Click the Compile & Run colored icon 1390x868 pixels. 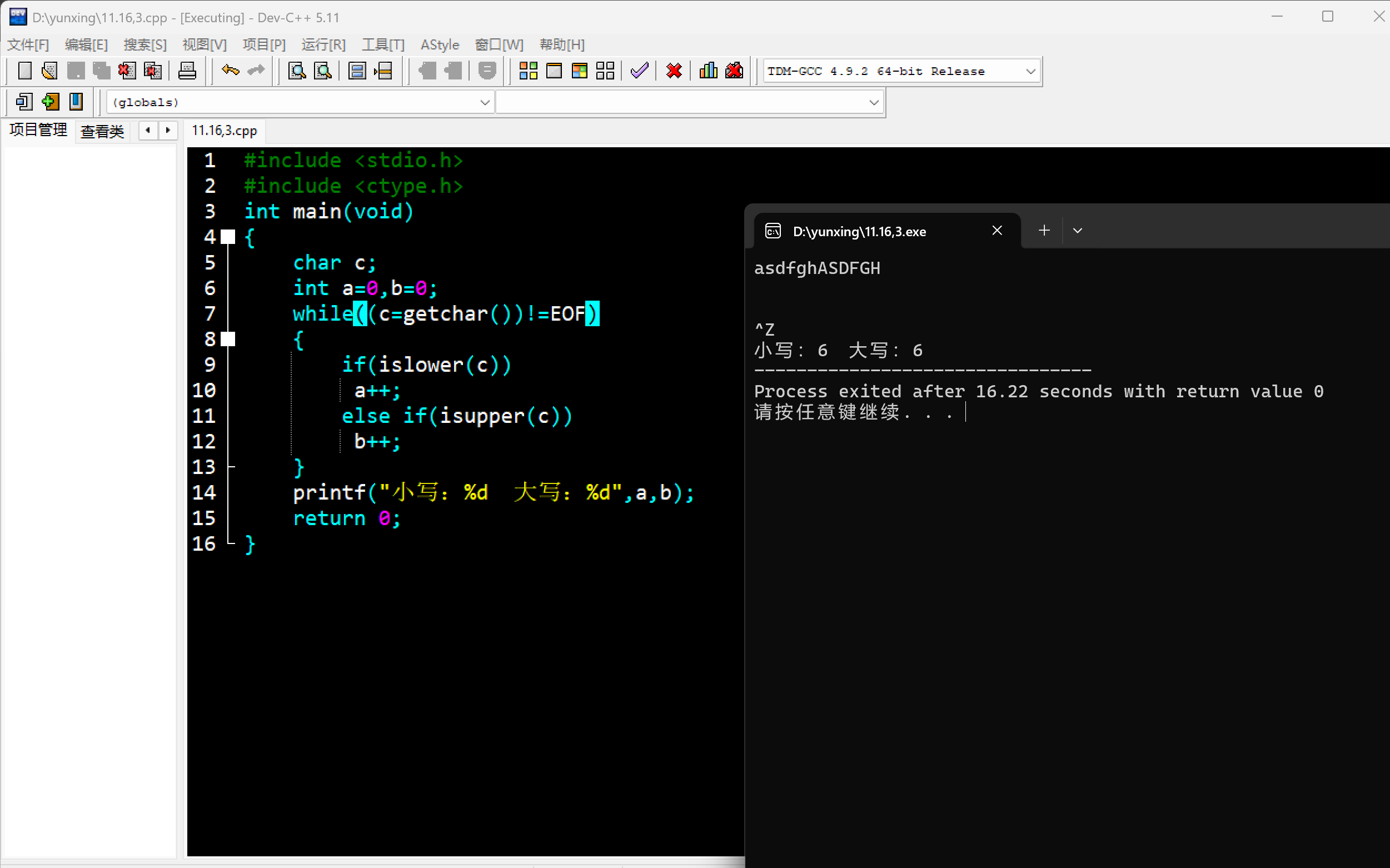point(579,71)
